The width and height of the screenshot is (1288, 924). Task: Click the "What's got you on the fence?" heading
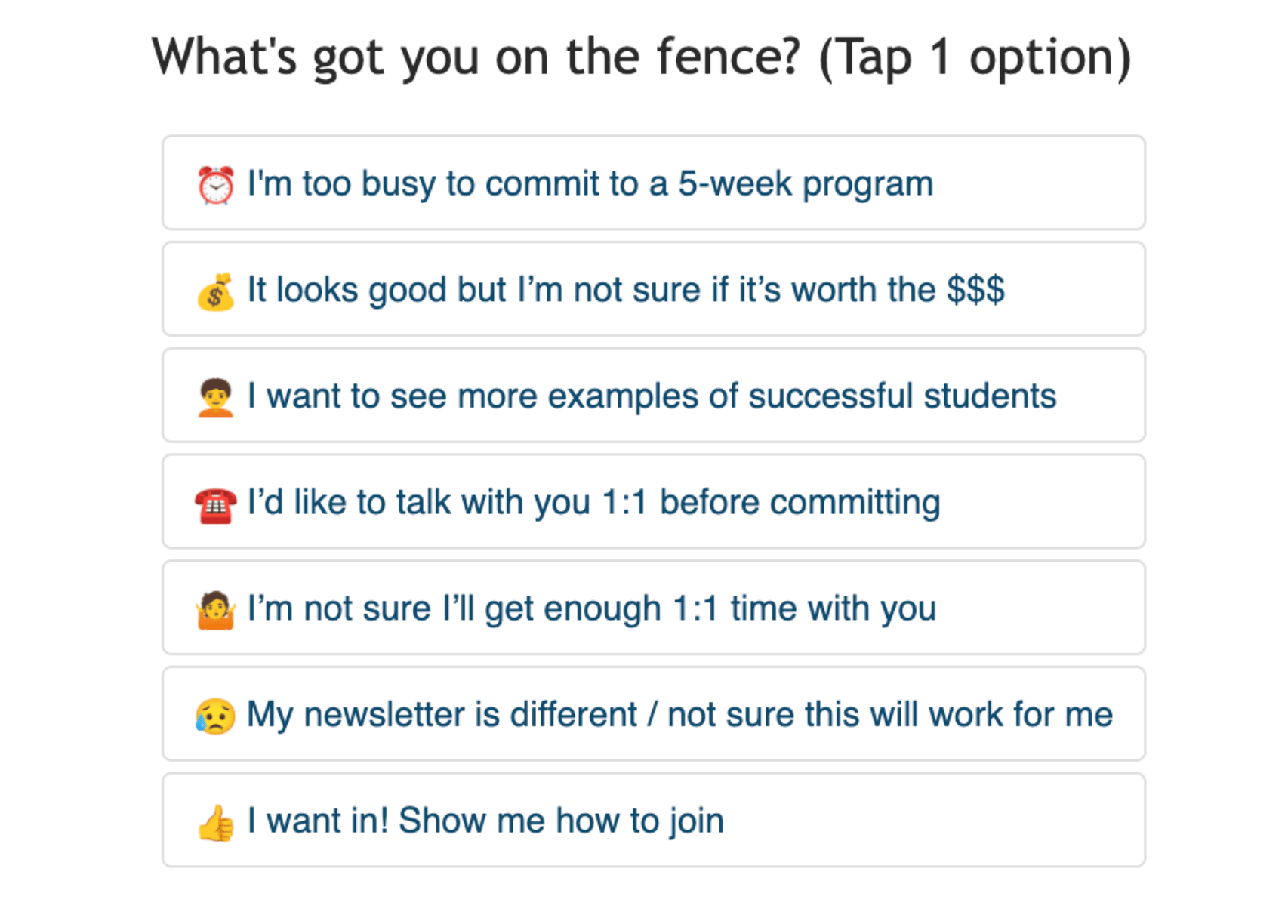(x=476, y=57)
